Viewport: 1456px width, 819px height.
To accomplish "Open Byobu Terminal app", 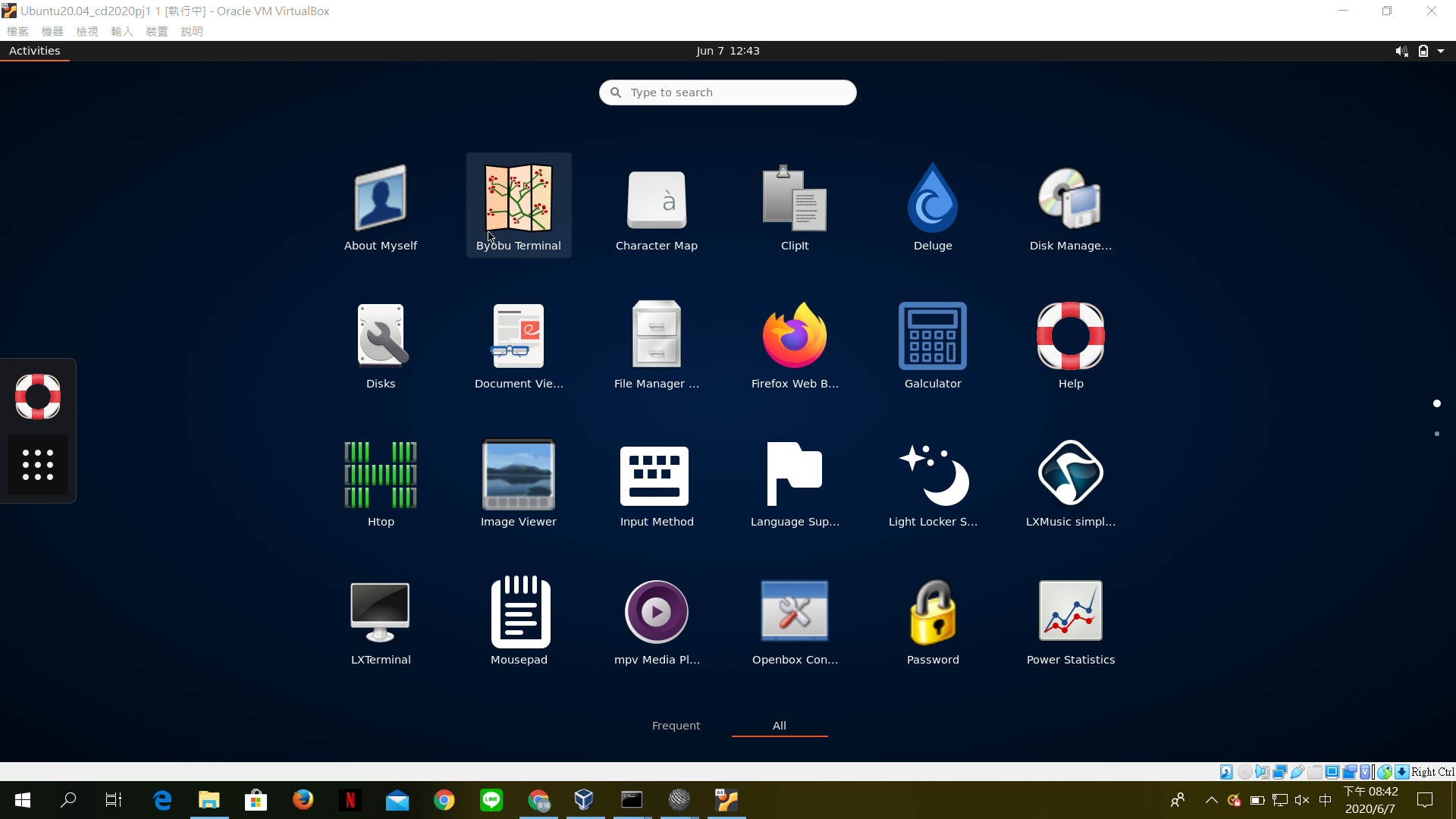I will 519,205.
